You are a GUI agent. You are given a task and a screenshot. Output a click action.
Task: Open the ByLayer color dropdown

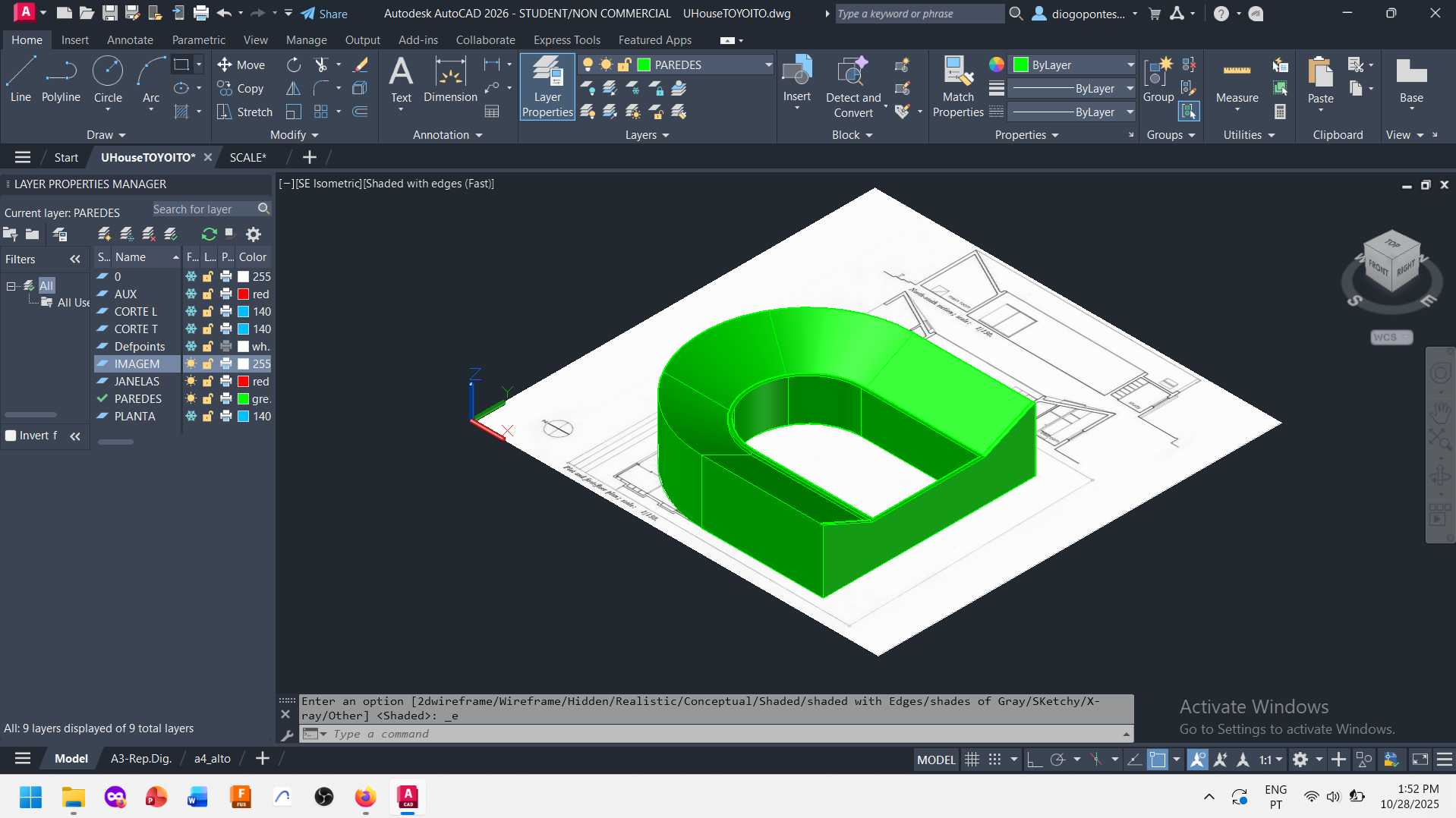pyautogui.click(x=1130, y=65)
